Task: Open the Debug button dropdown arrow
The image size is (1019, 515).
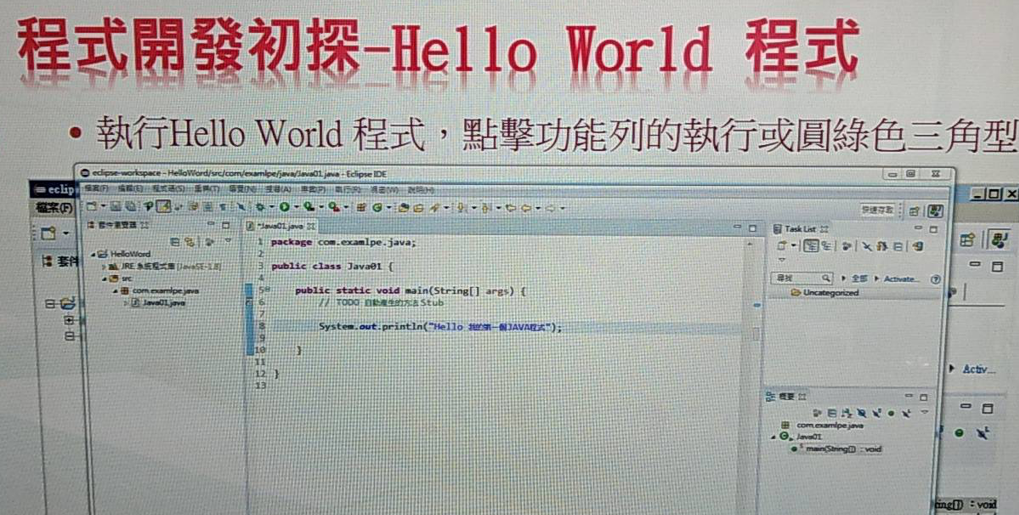Action: 271,207
